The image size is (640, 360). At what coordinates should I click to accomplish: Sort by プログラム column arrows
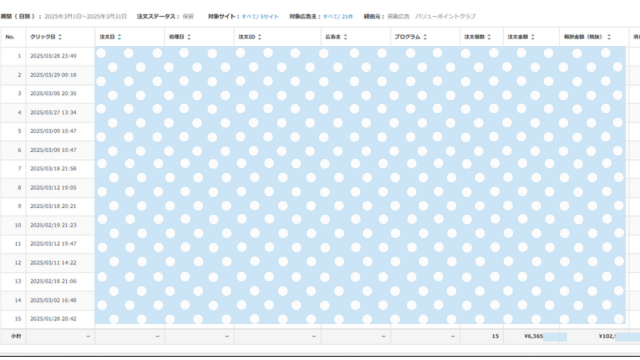coord(425,37)
